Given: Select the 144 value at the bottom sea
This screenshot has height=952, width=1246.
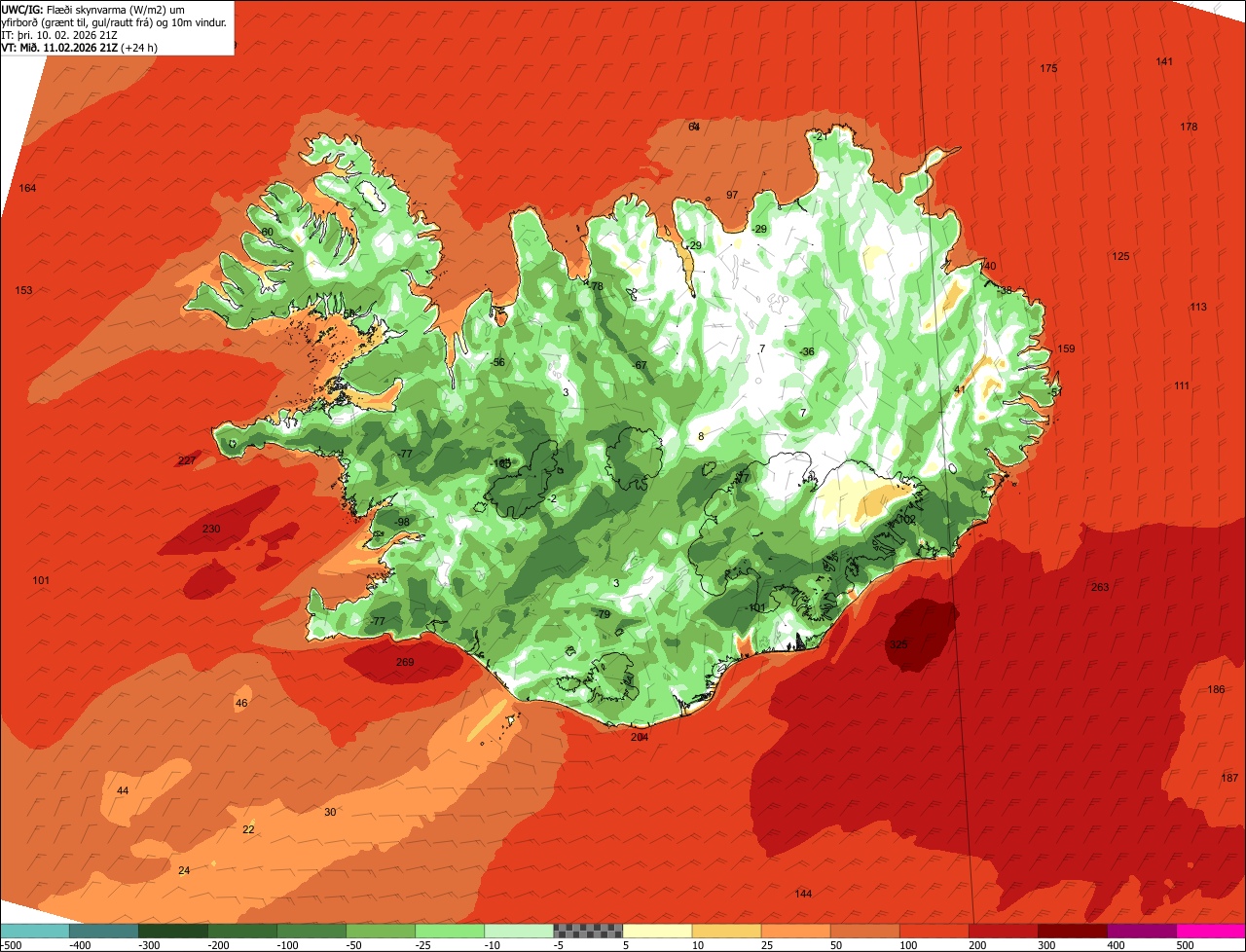Looking at the screenshot, I should 803,895.
